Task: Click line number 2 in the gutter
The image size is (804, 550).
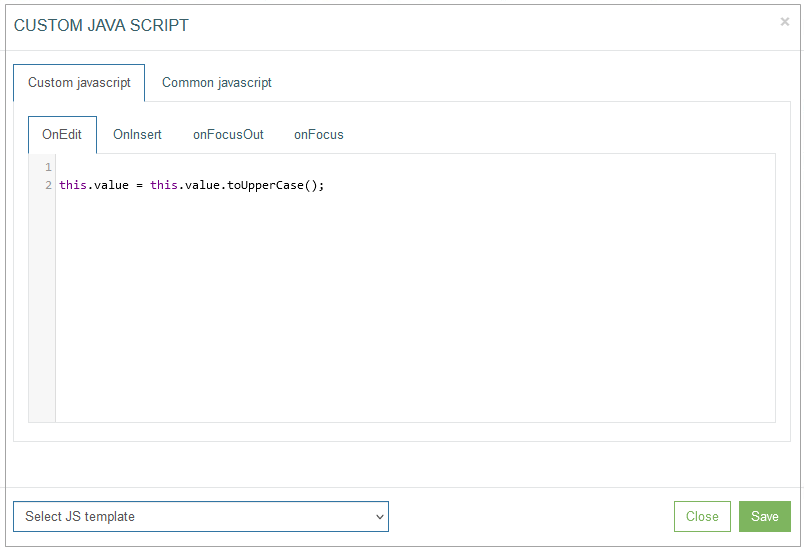Action: [48, 185]
